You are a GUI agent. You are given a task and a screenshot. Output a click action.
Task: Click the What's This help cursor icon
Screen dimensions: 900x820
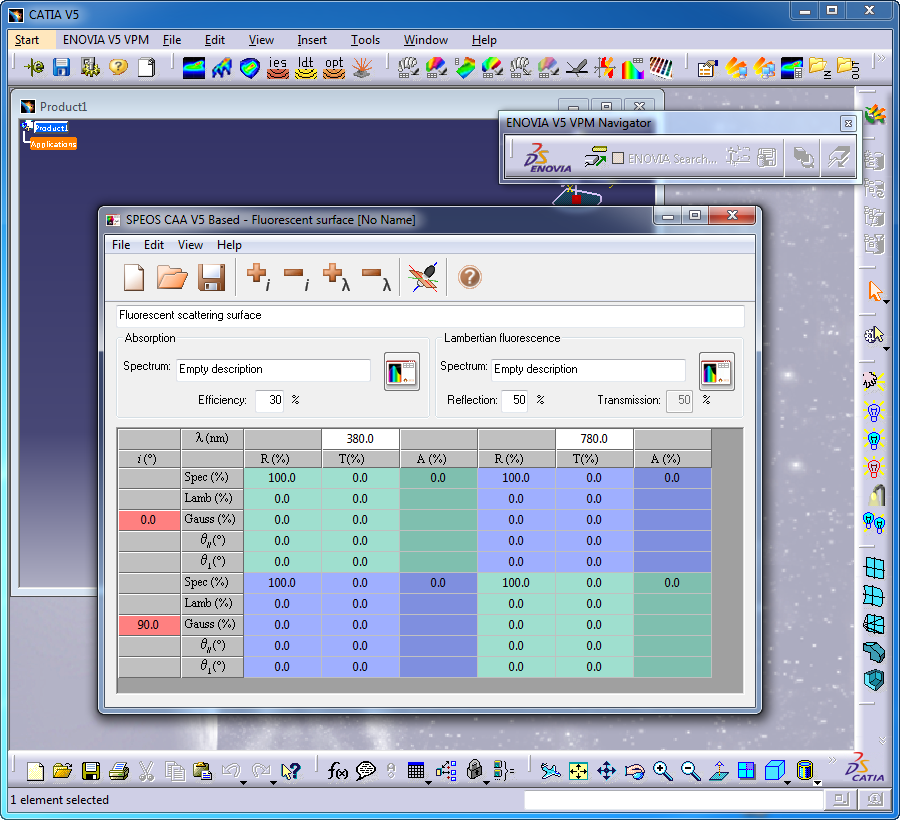(x=291, y=771)
